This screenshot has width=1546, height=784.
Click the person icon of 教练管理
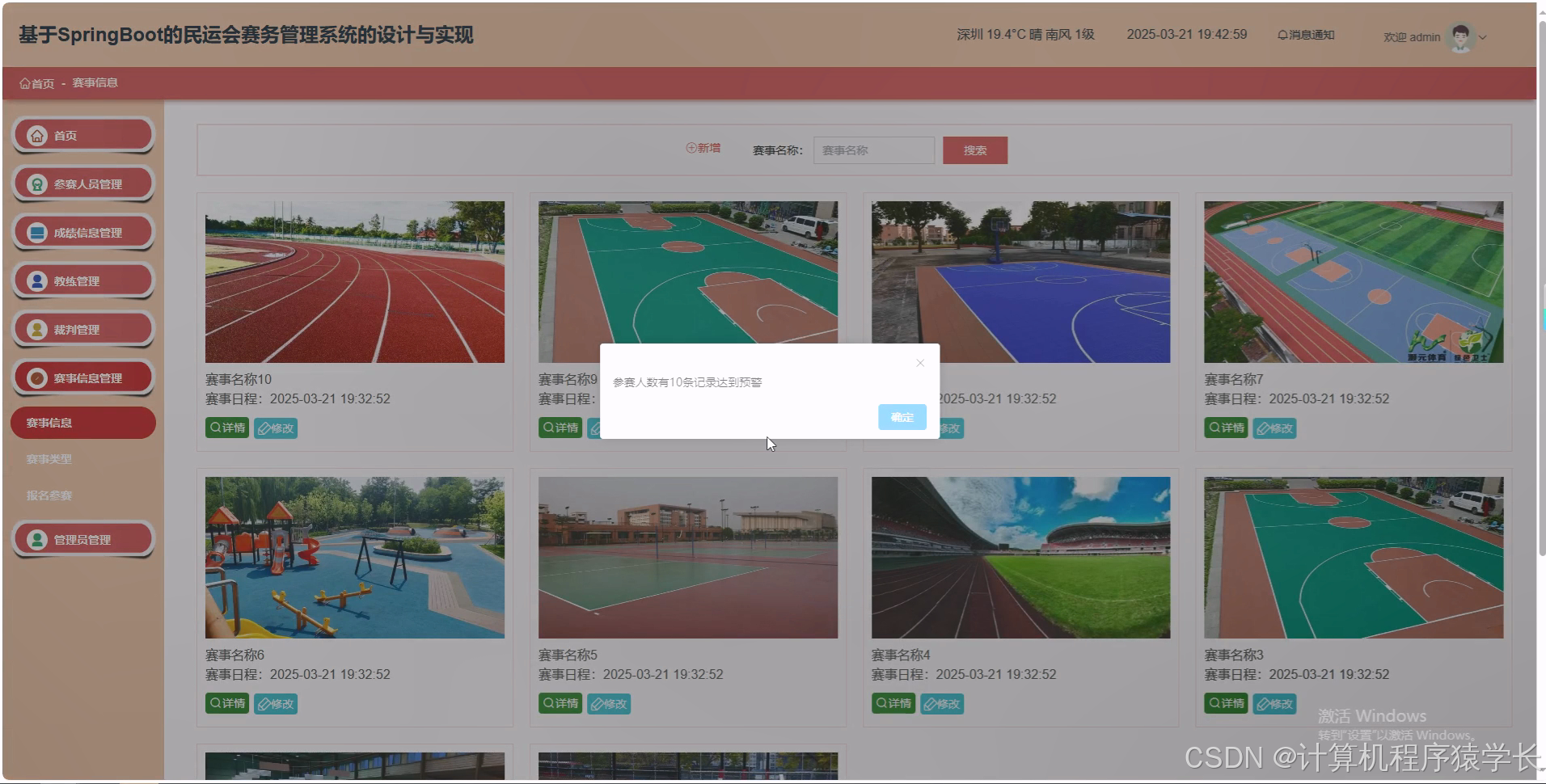pyautogui.click(x=37, y=281)
